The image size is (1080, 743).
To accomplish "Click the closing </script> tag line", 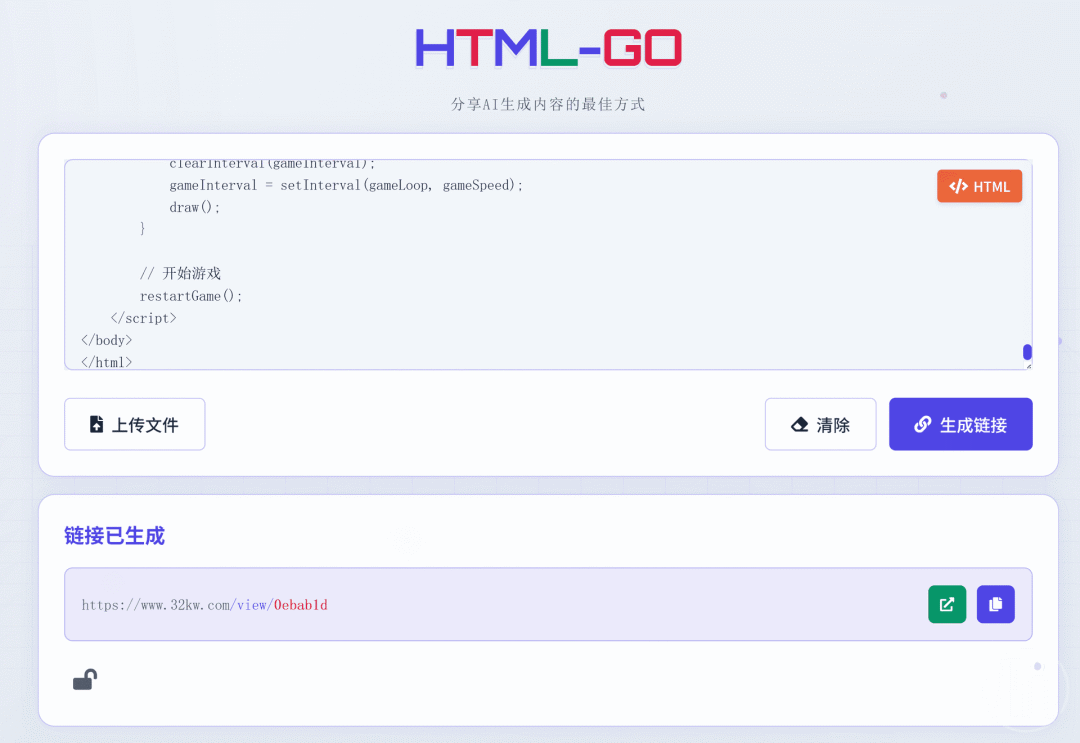I will click(x=143, y=318).
